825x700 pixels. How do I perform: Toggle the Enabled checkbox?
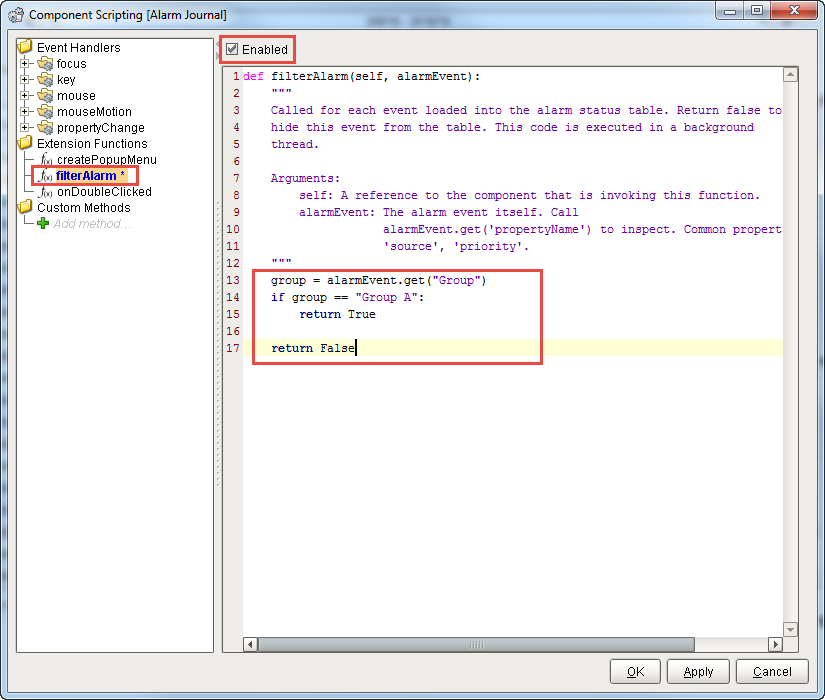(232, 49)
